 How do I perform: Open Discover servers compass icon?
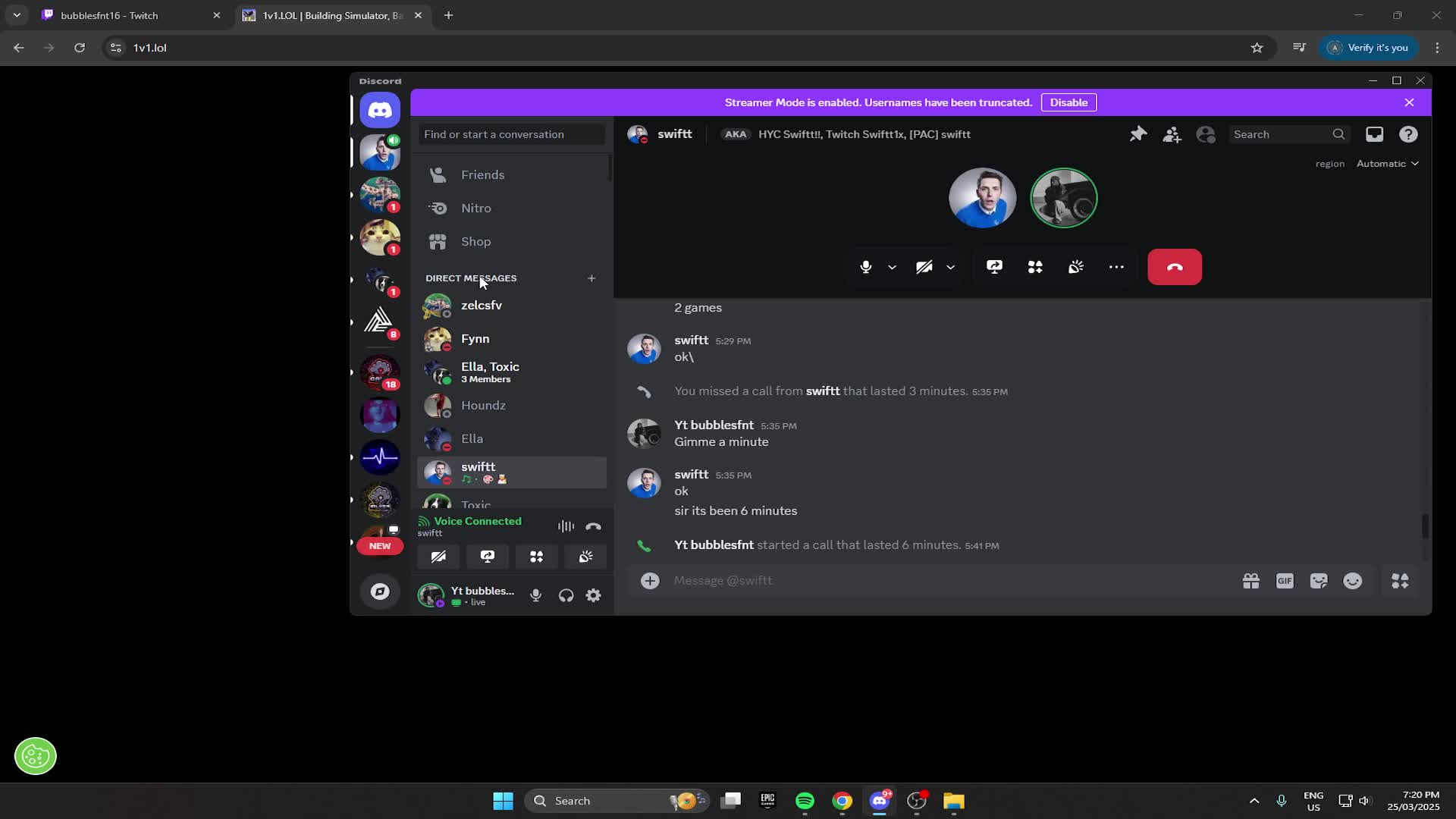(x=380, y=591)
